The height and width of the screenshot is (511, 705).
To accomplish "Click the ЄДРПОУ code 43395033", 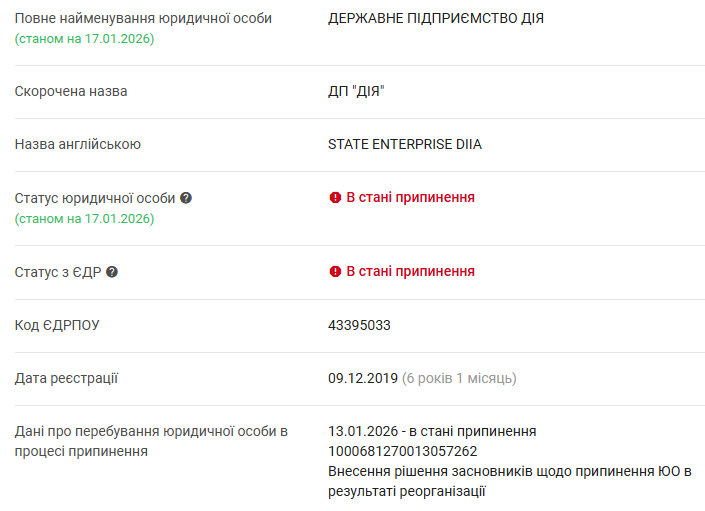I will point(359,325).
